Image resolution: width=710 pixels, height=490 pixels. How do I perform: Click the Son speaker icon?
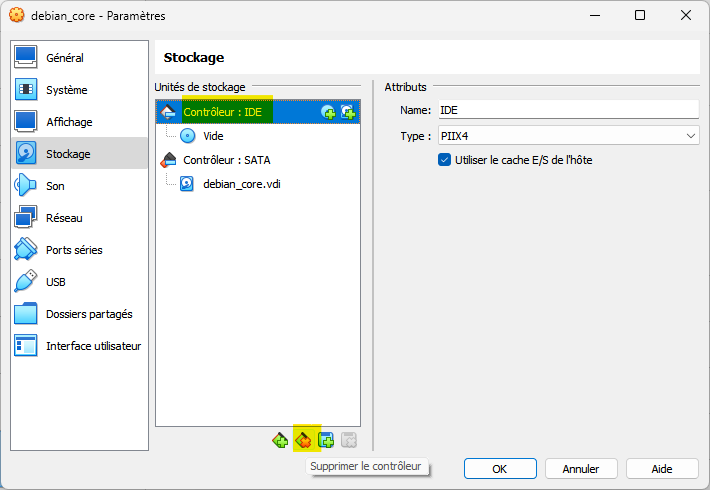pyautogui.click(x=25, y=185)
